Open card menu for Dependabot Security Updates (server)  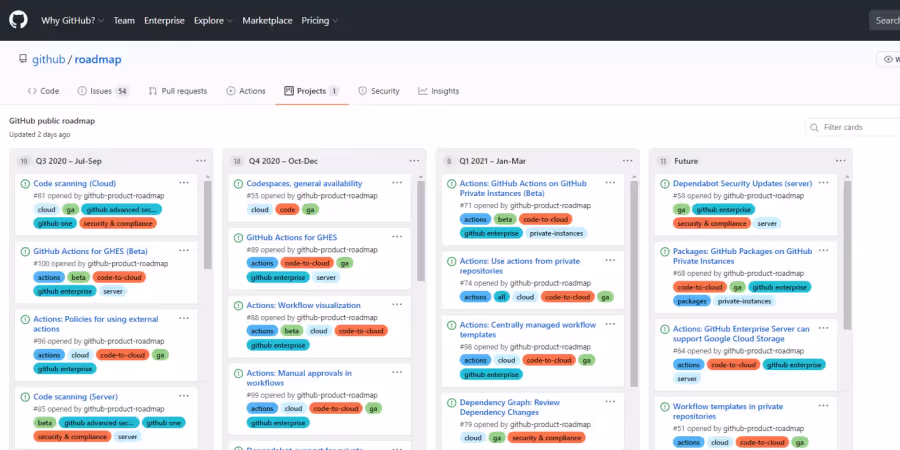coord(824,183)
